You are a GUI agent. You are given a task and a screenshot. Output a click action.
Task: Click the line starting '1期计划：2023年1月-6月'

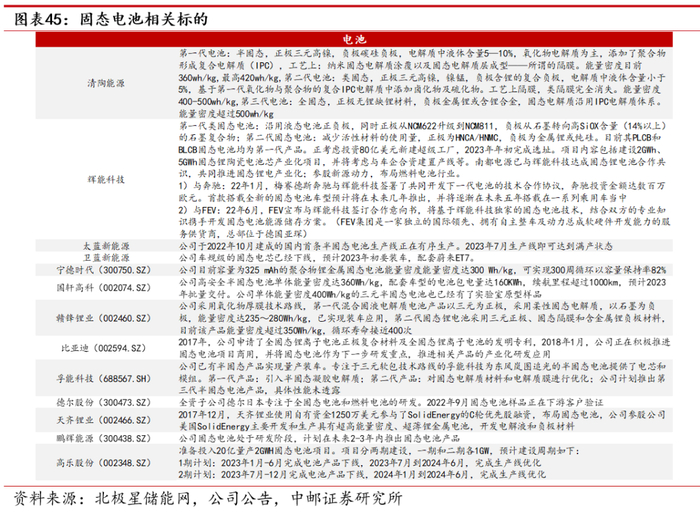point(360,463)
